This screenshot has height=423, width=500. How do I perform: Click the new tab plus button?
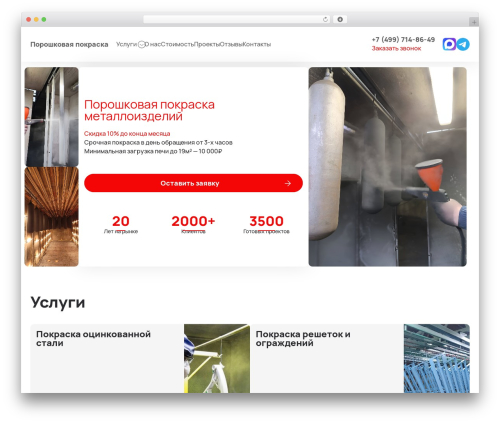pos(474,22)
